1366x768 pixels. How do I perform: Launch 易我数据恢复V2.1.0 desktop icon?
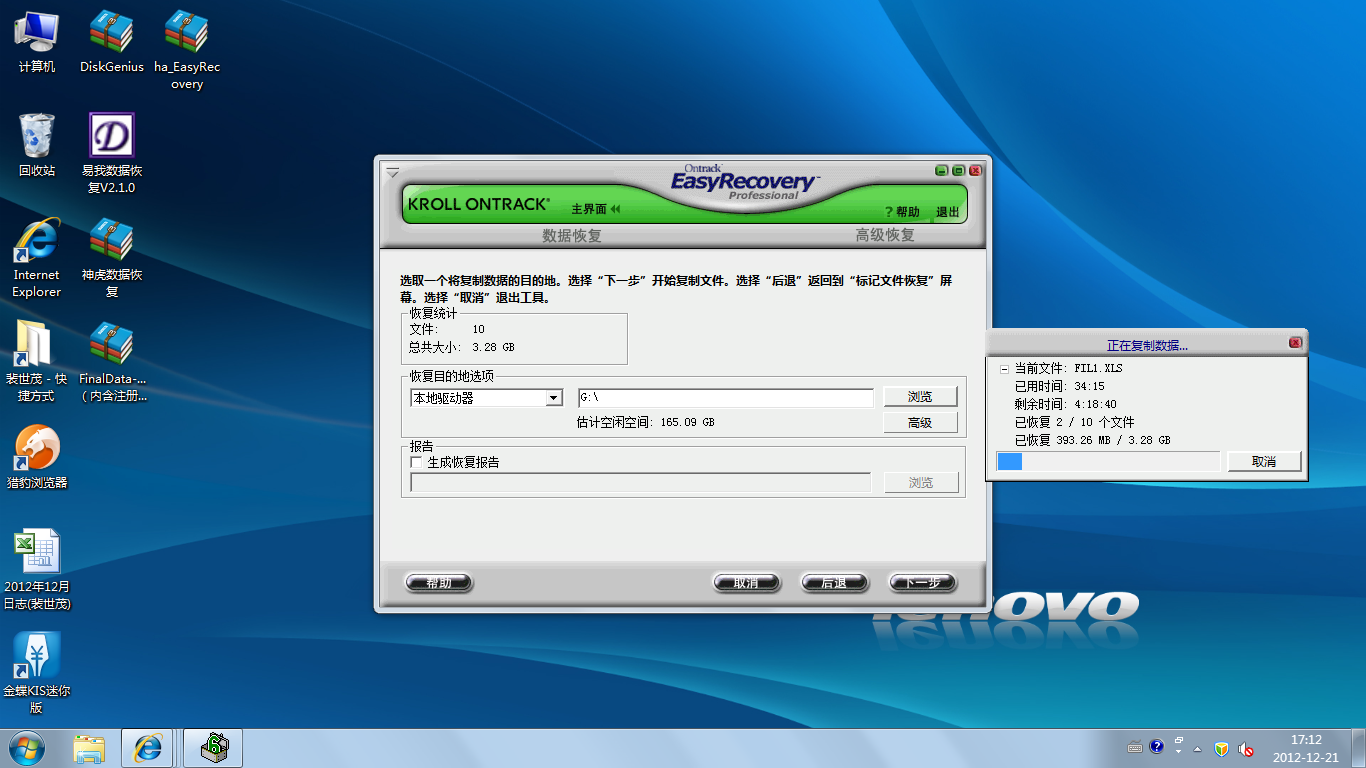(x=111, y=153)
